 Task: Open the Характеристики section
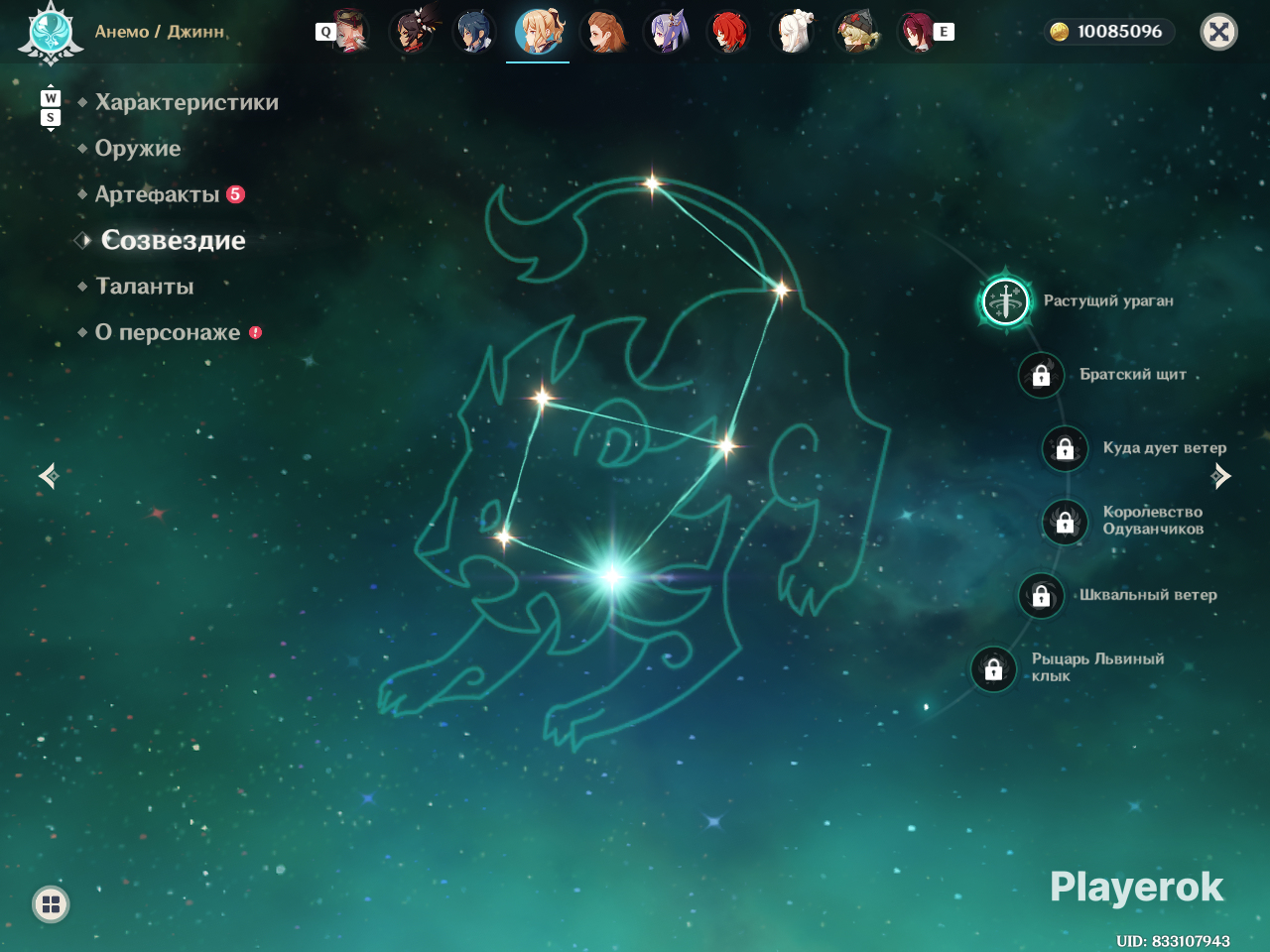pos(187,102)
